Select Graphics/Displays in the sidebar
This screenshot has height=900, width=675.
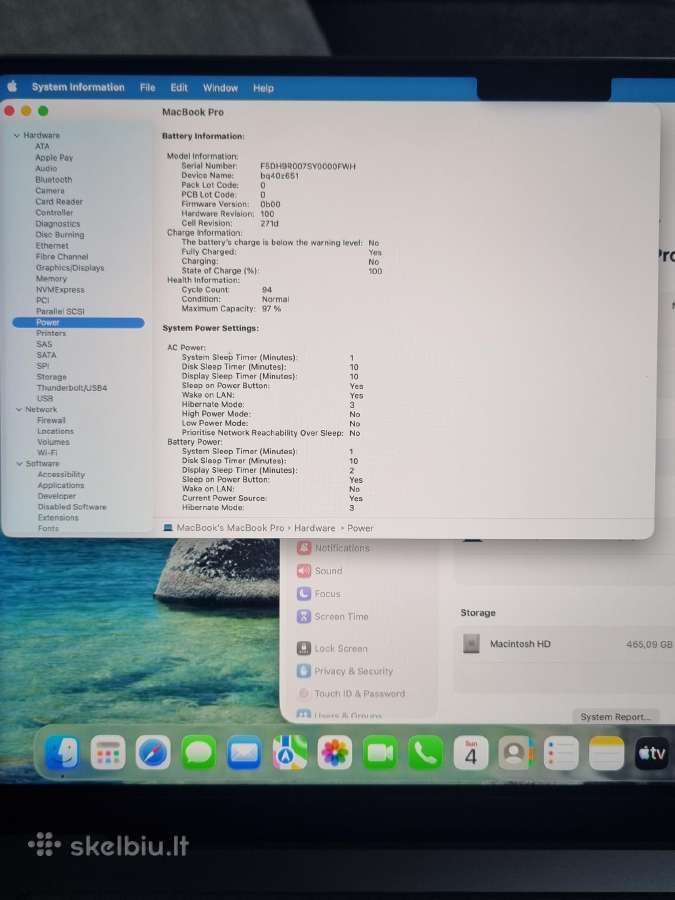click(x=70, y=267)
